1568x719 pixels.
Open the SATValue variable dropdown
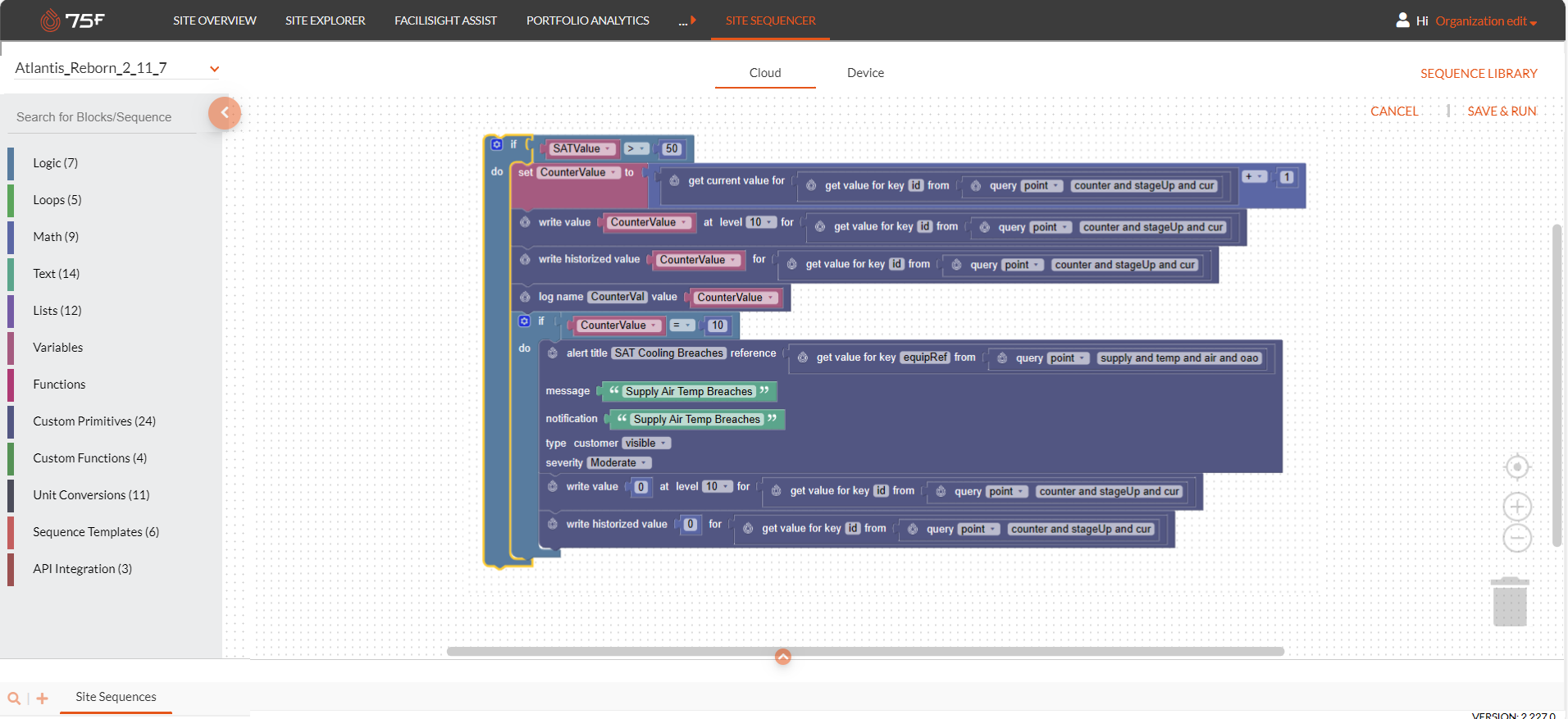[582, 148]
